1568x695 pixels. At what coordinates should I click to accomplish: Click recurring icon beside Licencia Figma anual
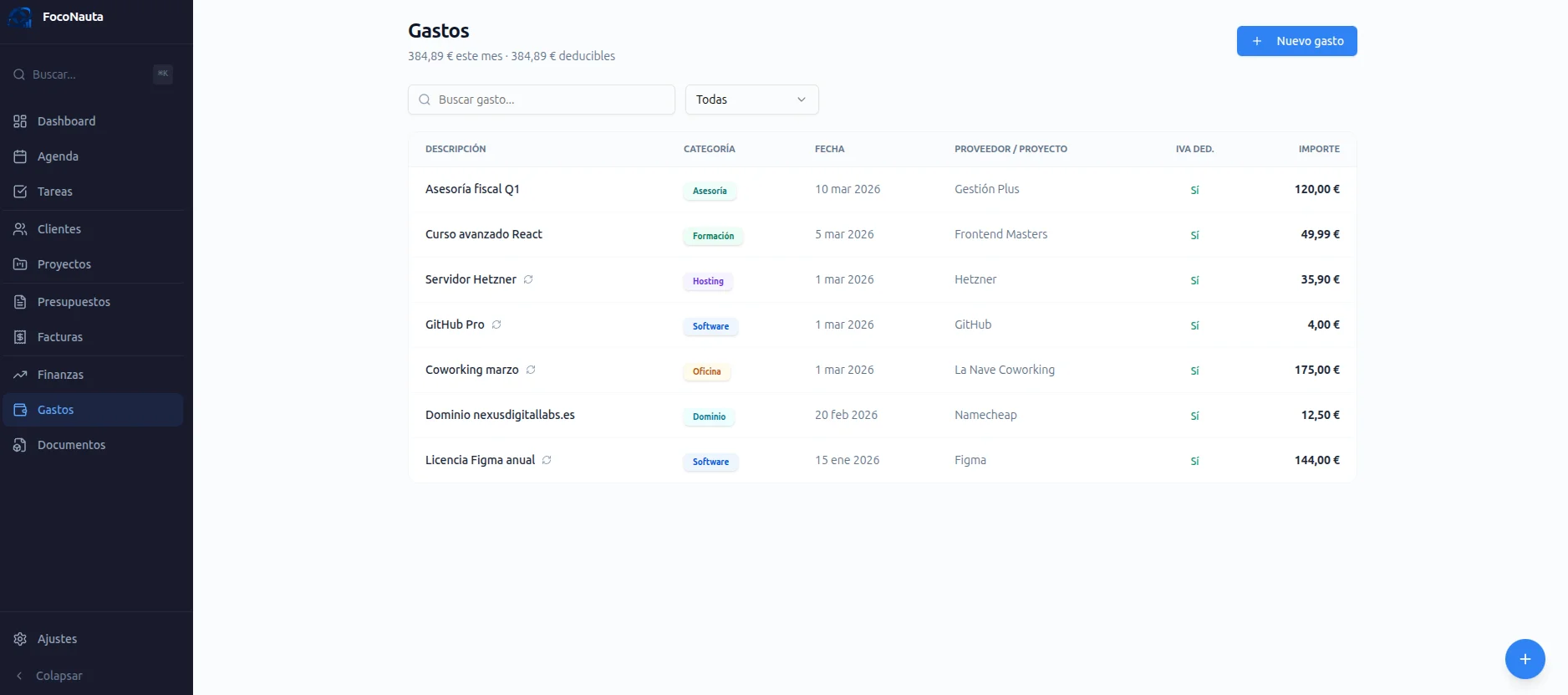point(547,460)
